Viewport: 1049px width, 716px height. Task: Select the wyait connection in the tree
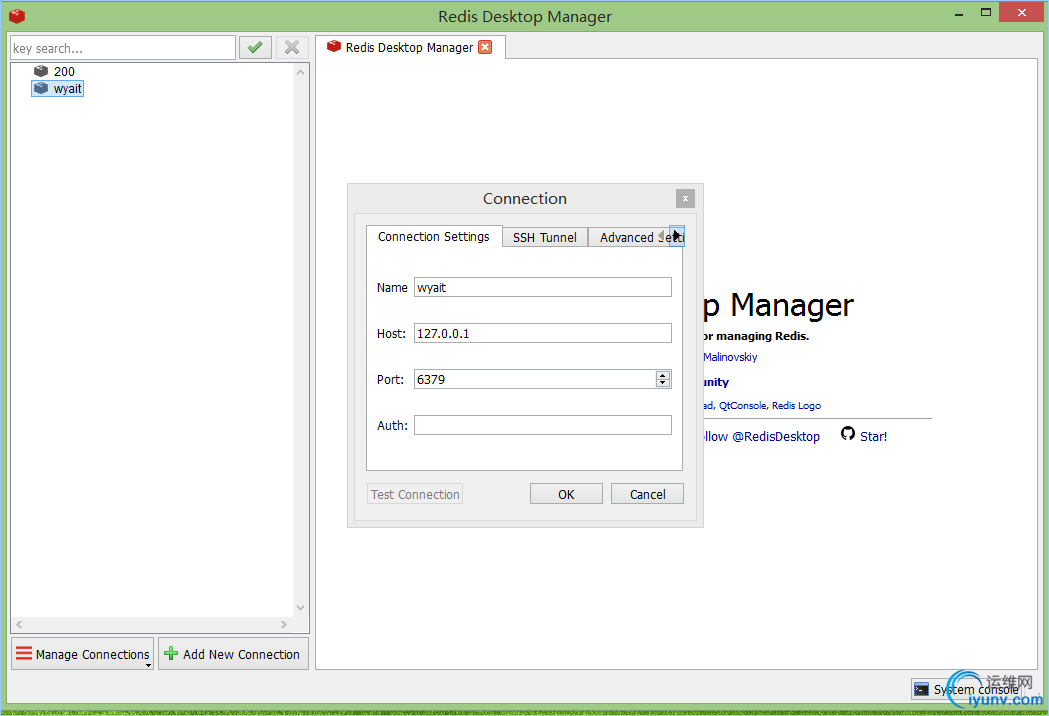[58, 88]
